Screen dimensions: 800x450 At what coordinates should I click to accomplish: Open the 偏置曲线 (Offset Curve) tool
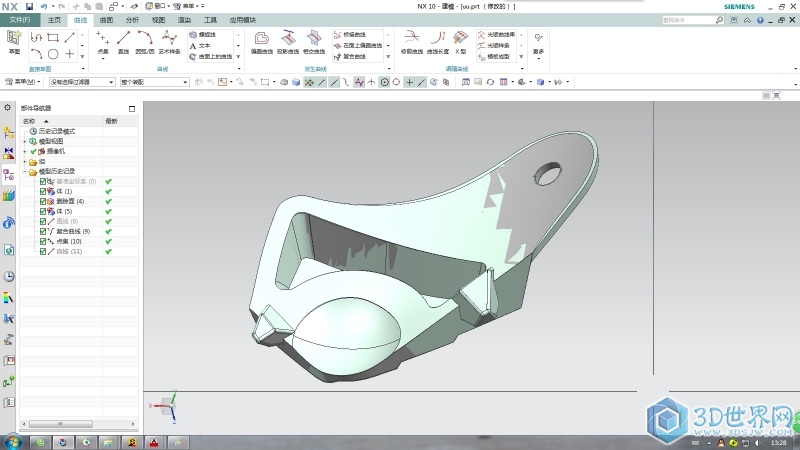click(262, 42)
